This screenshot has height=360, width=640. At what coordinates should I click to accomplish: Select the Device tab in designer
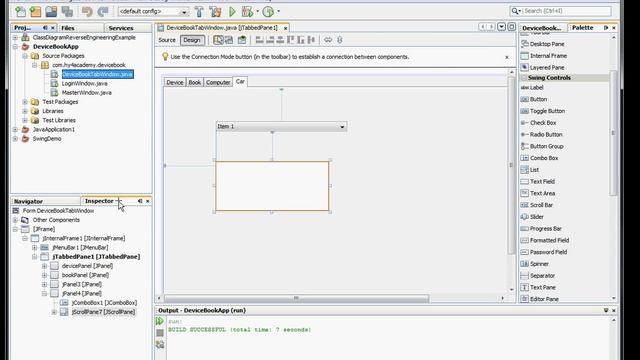[x=175, y=82]
